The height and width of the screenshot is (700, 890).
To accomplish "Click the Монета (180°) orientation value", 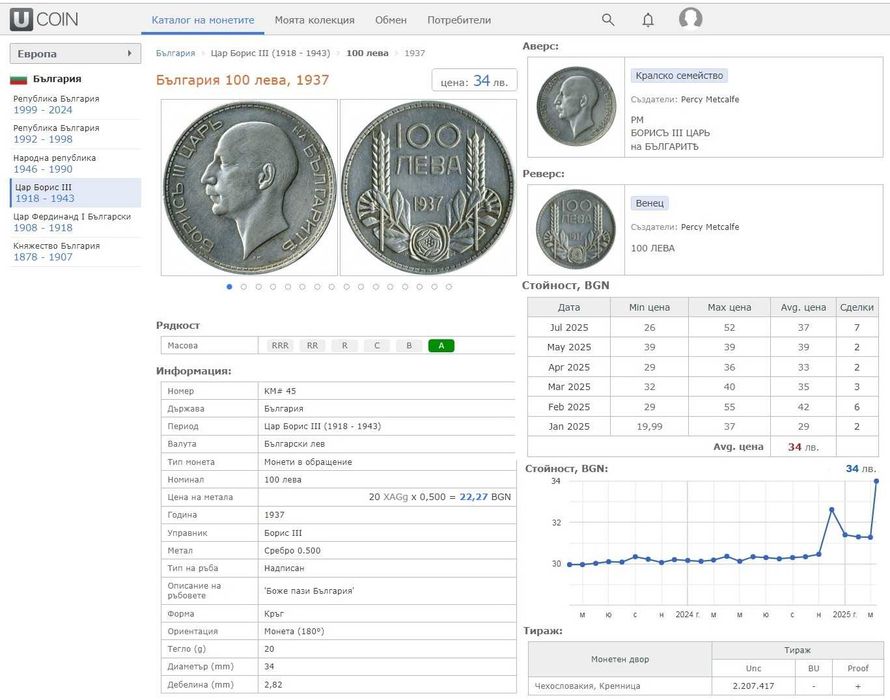I will click(x=294, y=631).
